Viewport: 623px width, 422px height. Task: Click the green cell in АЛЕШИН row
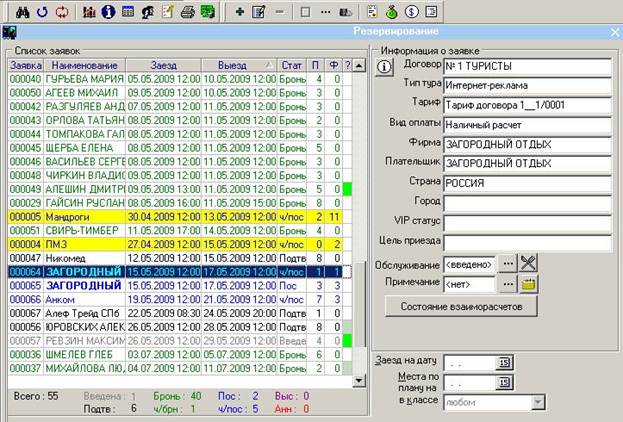pyautogui.click(x=348, y=188)
